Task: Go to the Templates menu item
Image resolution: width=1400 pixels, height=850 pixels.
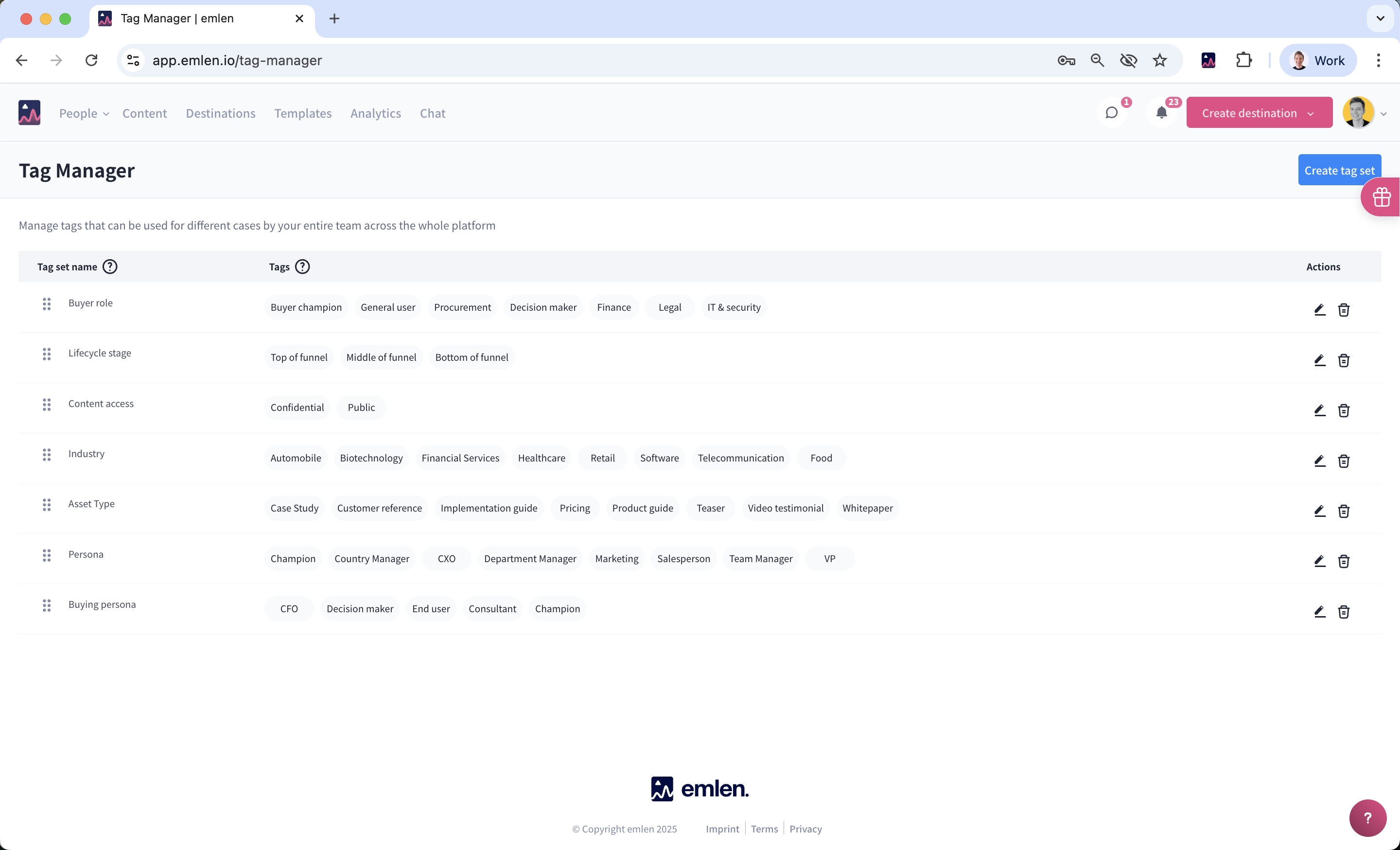Action: [302, 113]
